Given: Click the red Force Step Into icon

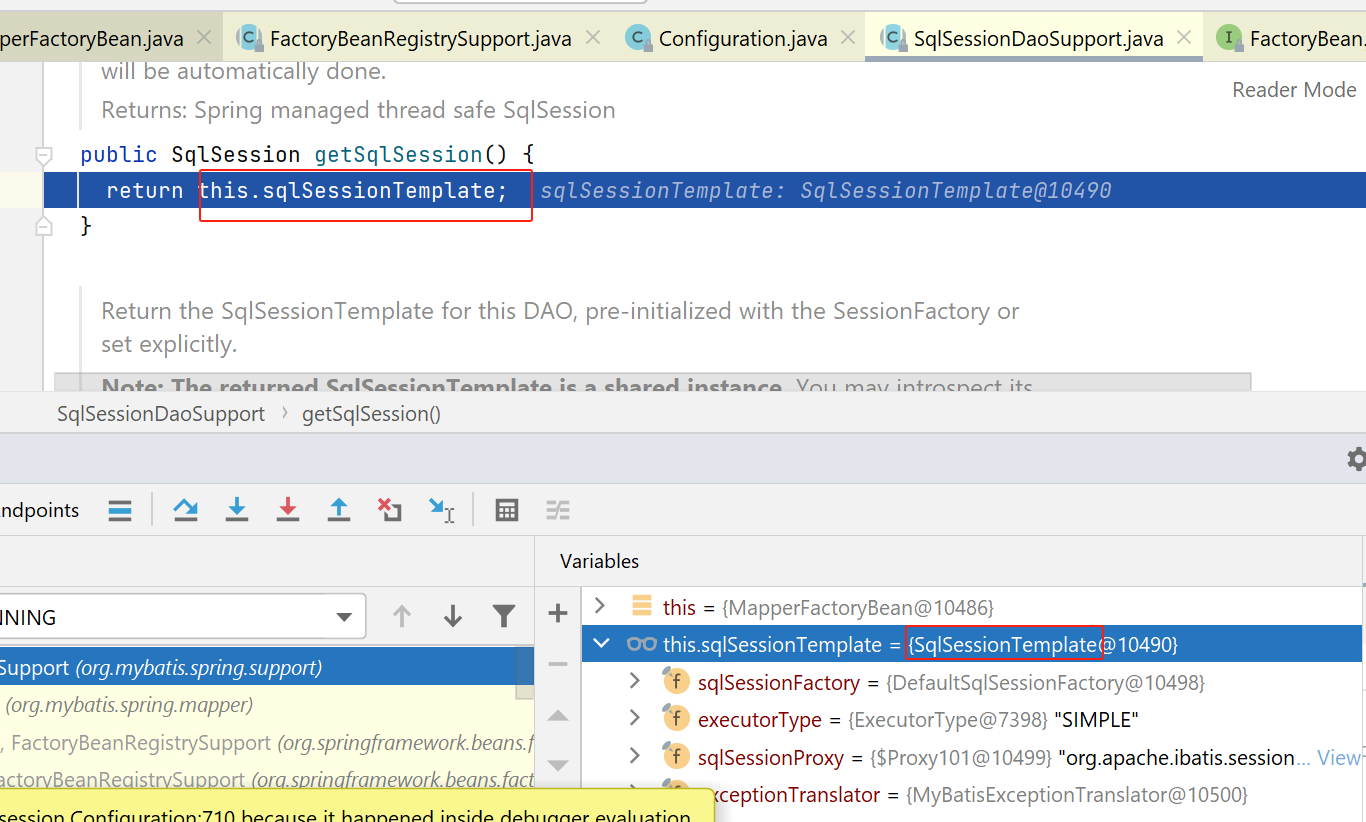Looking at the screenshot, I should click(288, 510).
